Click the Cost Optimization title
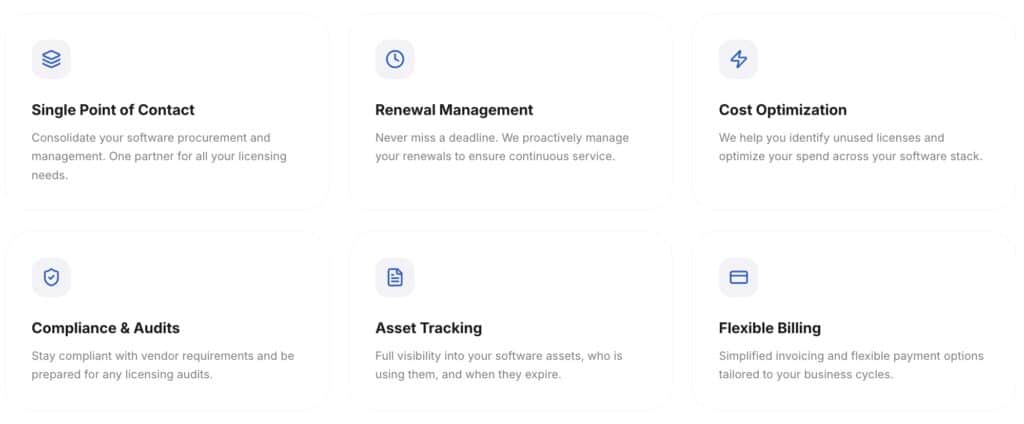This screenshot has height=424, width=1024. coord(782,110)
